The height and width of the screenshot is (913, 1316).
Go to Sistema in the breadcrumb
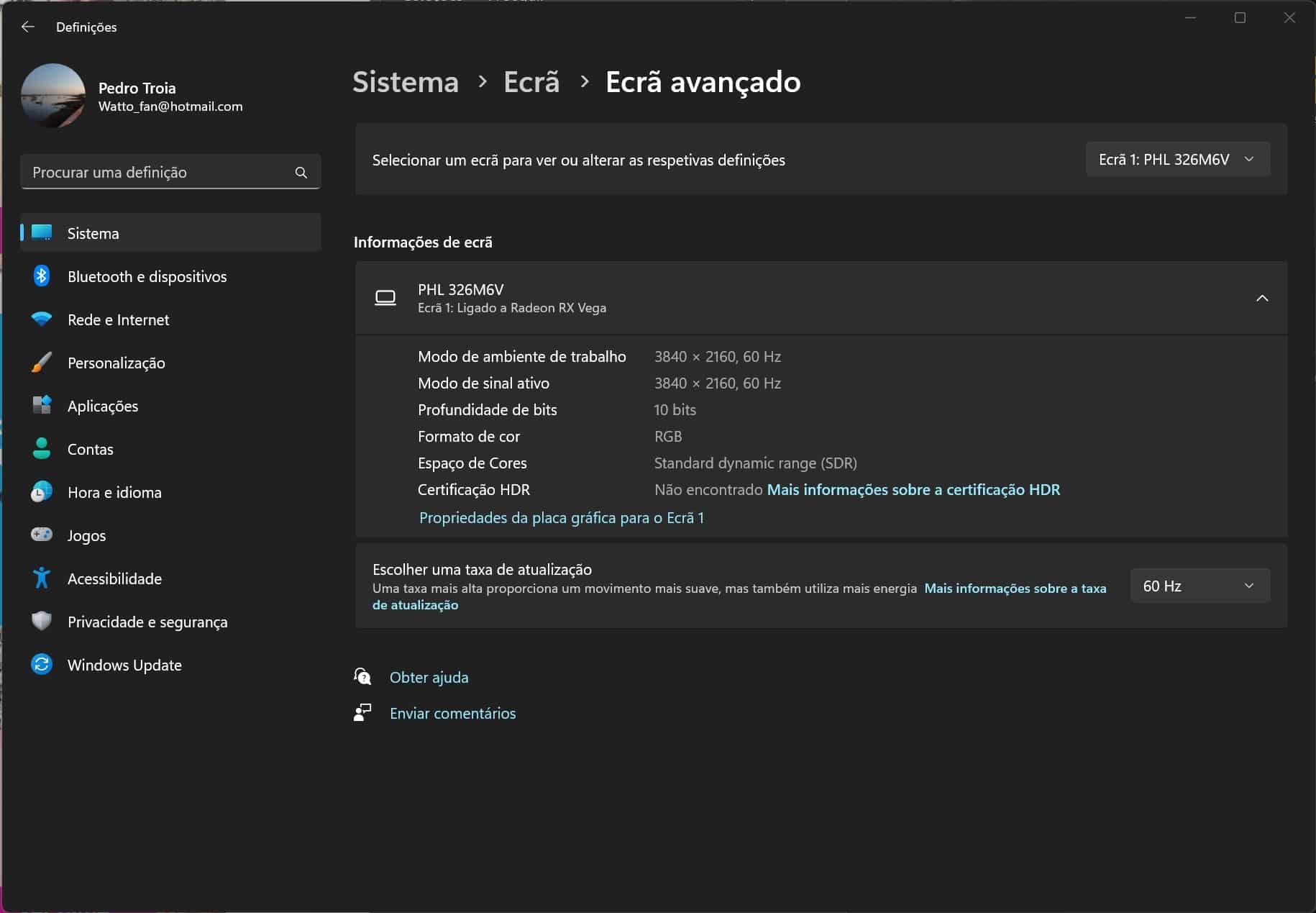[x=406, y=82]
